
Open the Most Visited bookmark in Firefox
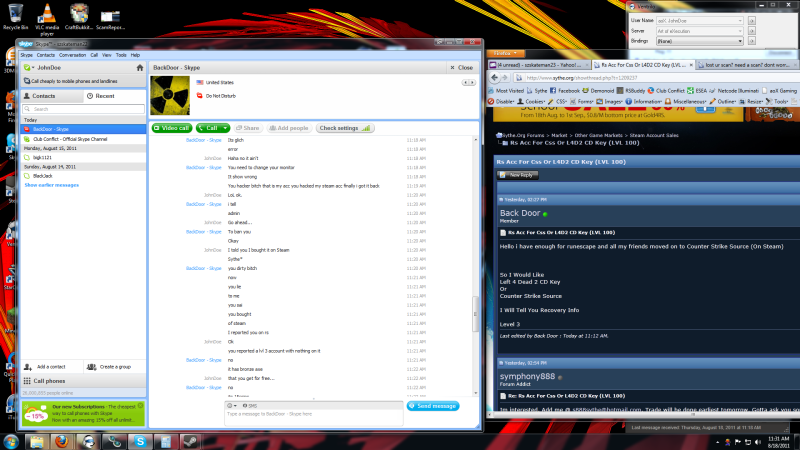(x=506, y=90)
